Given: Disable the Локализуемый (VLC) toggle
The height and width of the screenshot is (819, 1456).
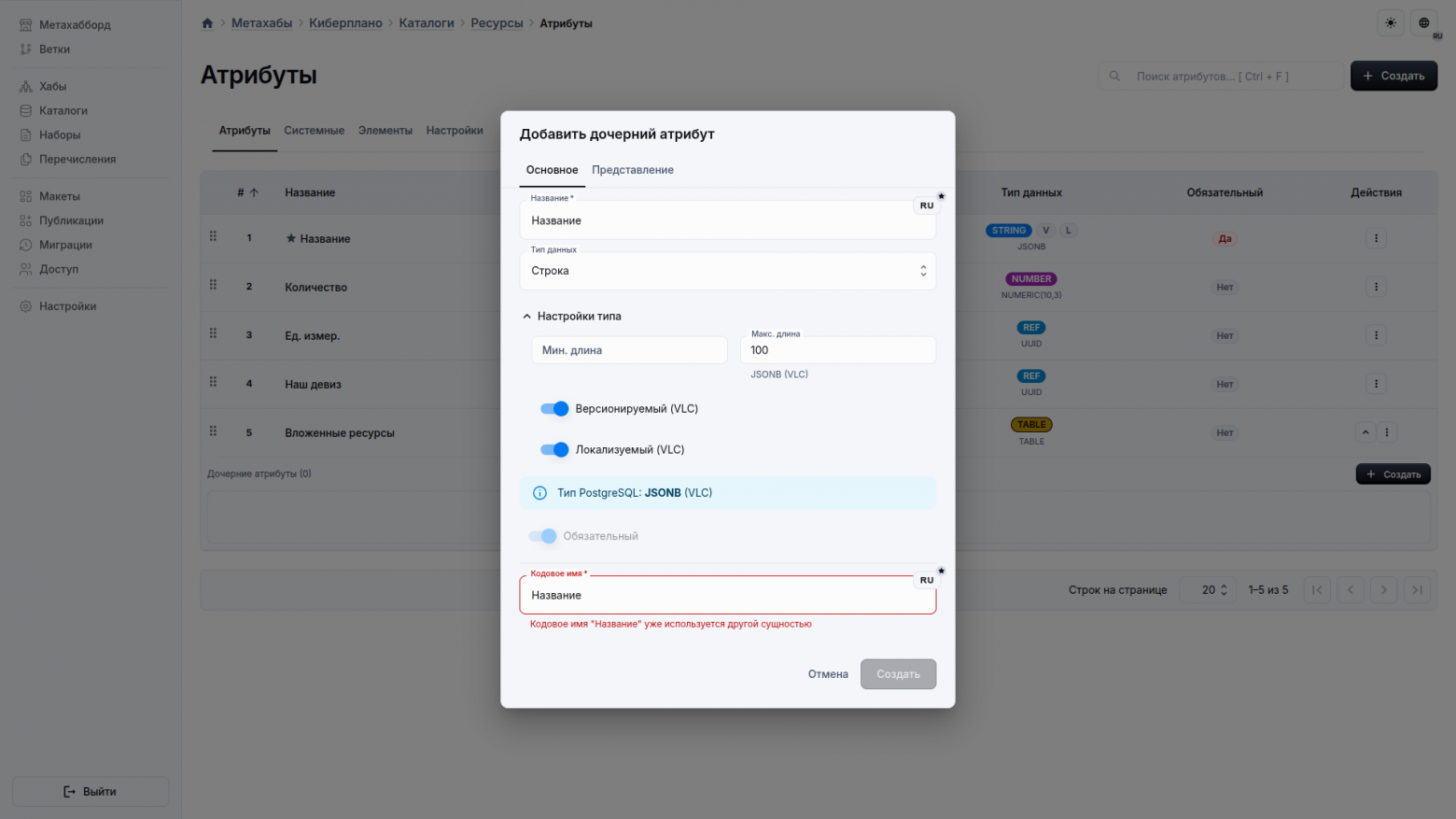Looking at the screenshot, I should pos(554,449).
